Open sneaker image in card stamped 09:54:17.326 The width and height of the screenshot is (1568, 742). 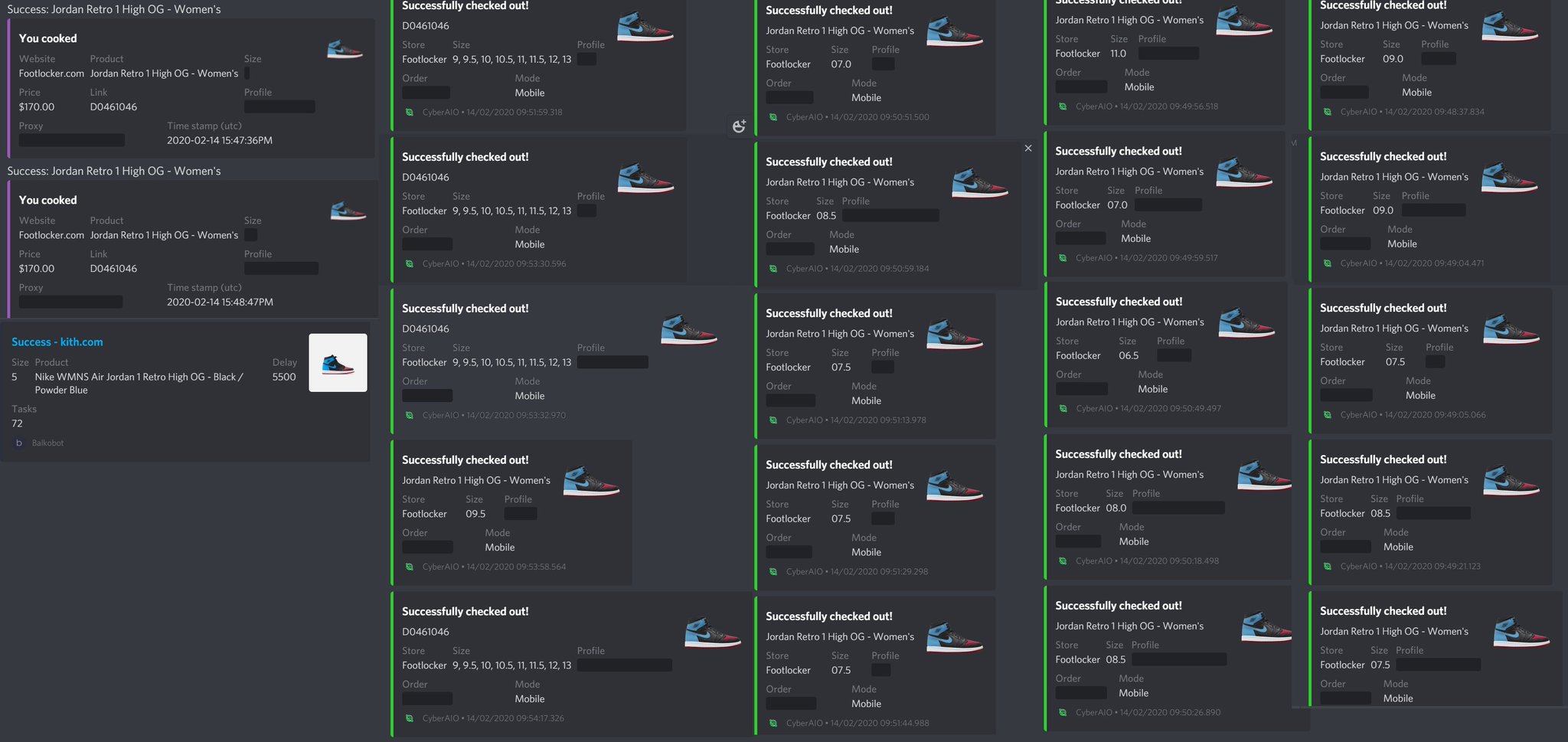point(713,632)
